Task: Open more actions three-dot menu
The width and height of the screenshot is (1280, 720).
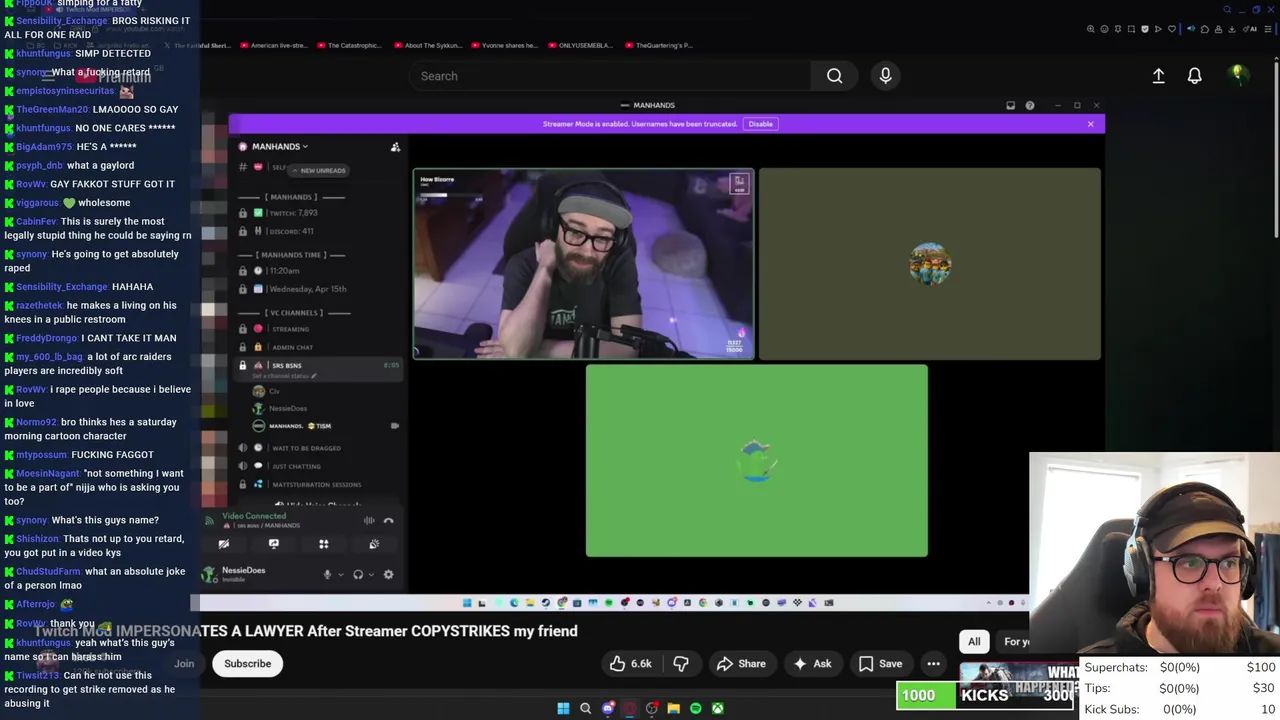Action: tap(933, 664)
